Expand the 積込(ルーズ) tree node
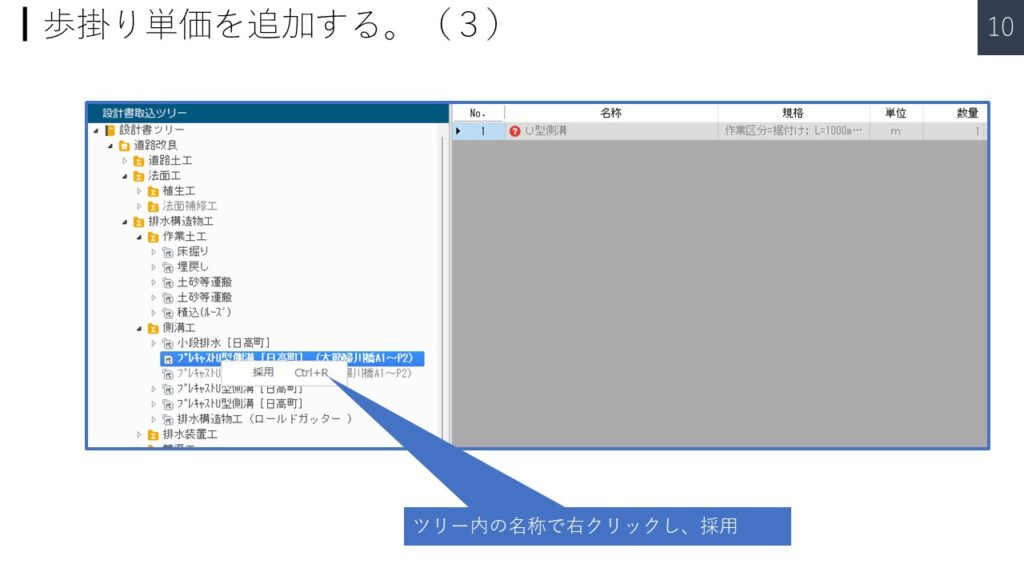The width and height of the screenshot is (1024, 576). click(x=154, y=312)
